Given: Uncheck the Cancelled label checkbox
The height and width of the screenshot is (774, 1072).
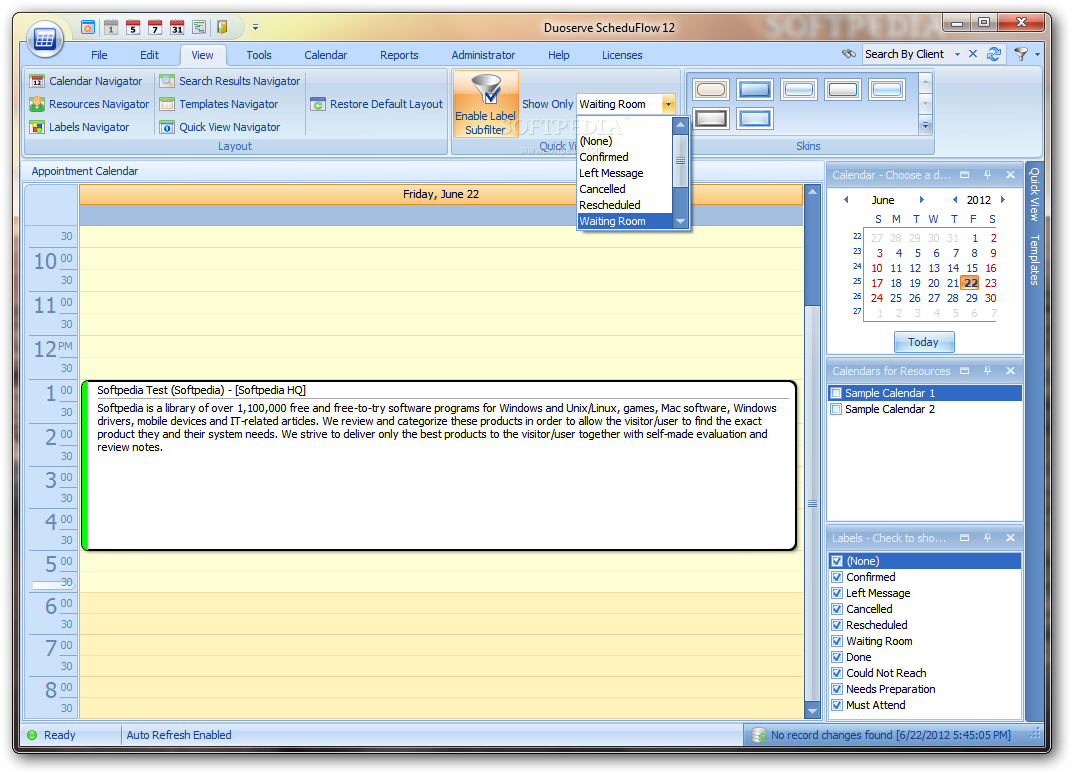Looking at the screenshot, I should (837, 609).
